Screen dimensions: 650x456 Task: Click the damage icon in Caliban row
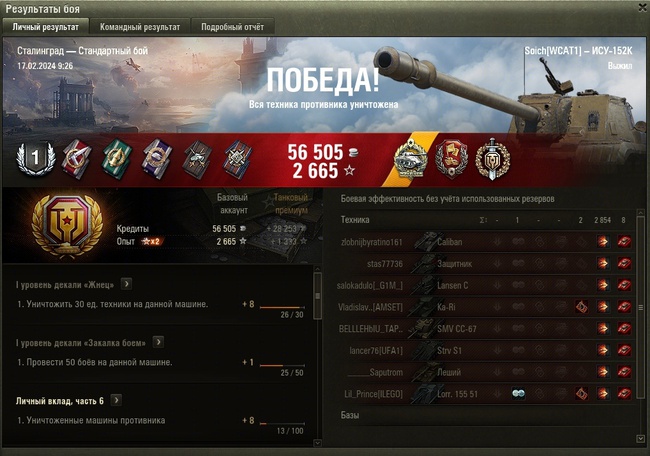[x=603, y=242]
